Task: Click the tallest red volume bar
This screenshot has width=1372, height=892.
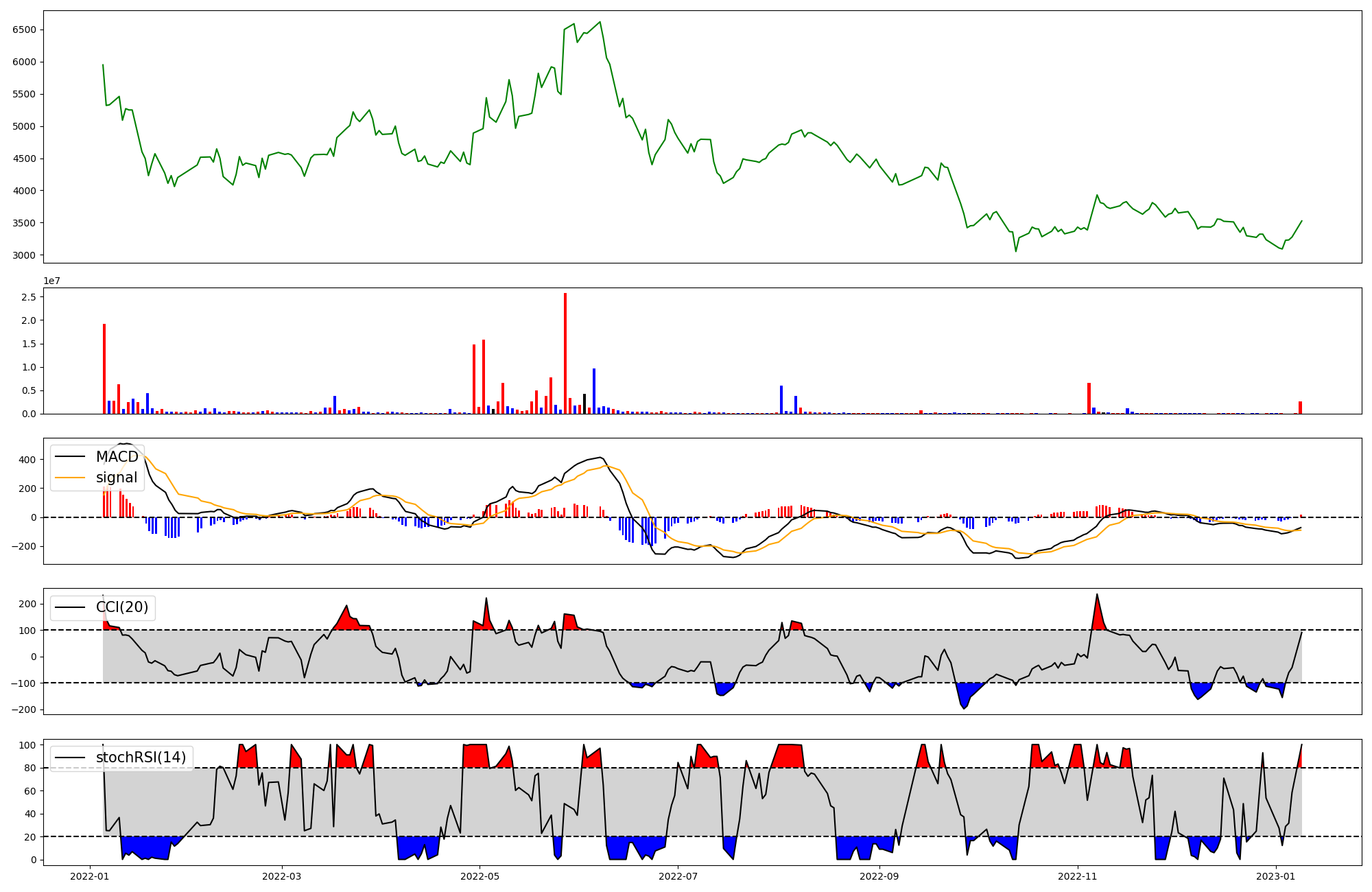Action: click(565, 353)
